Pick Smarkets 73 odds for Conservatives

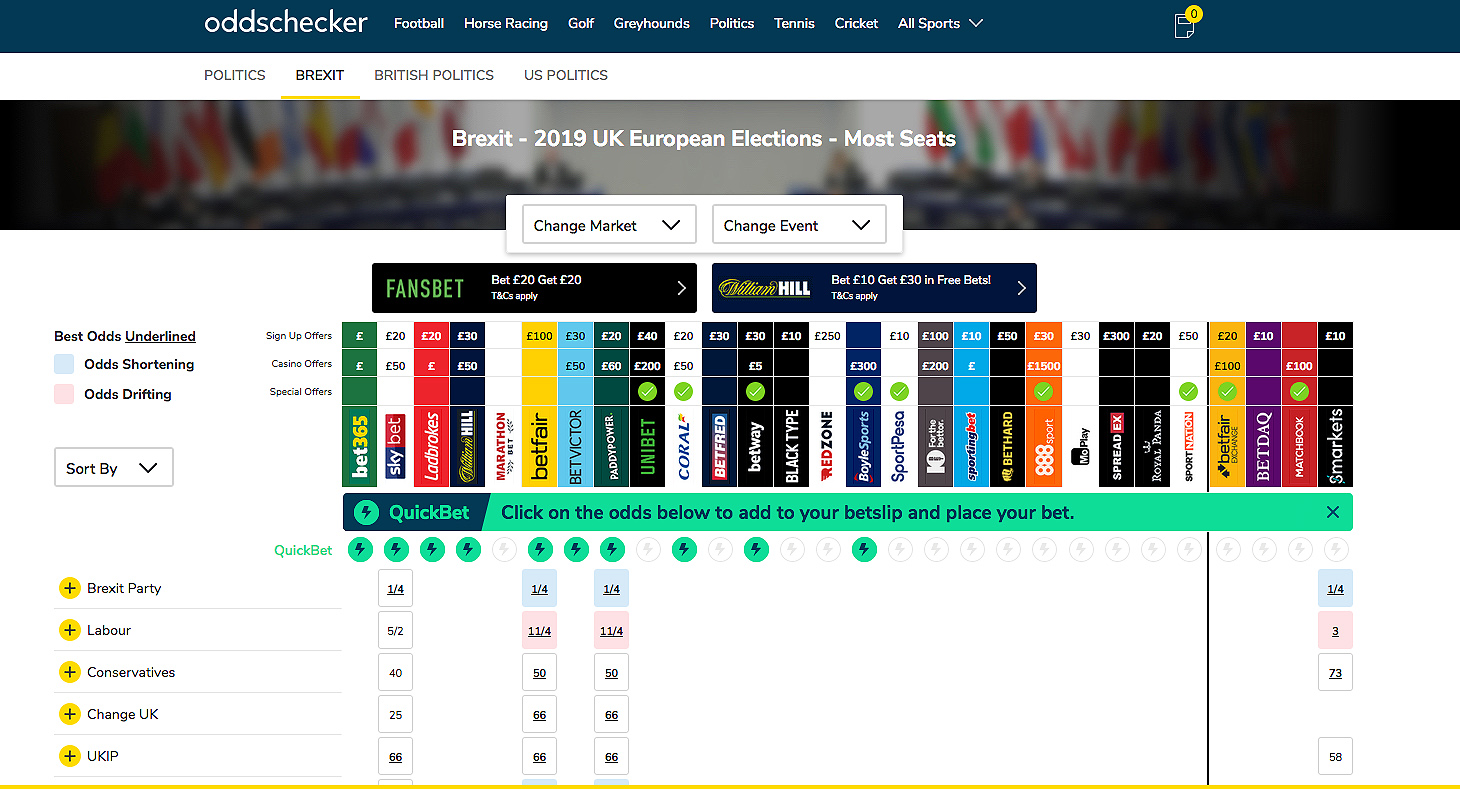point(1336,672)
